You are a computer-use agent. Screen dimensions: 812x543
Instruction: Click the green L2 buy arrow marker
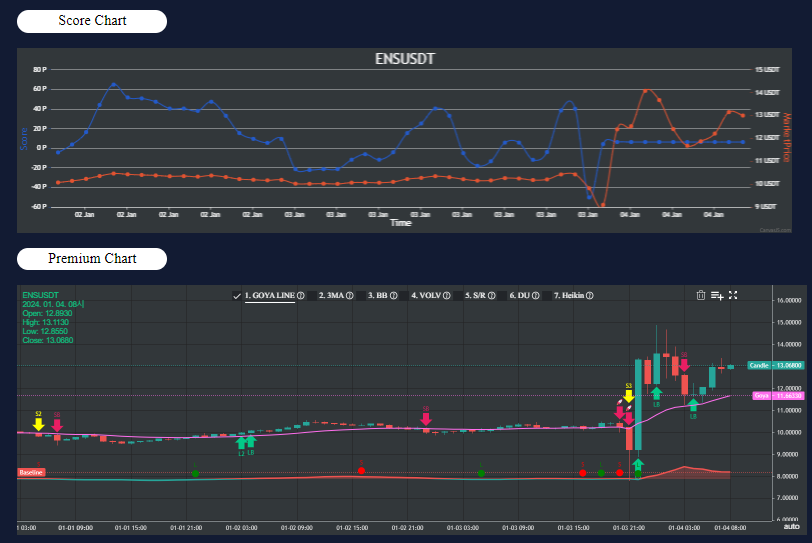click(x=241, y=442)
